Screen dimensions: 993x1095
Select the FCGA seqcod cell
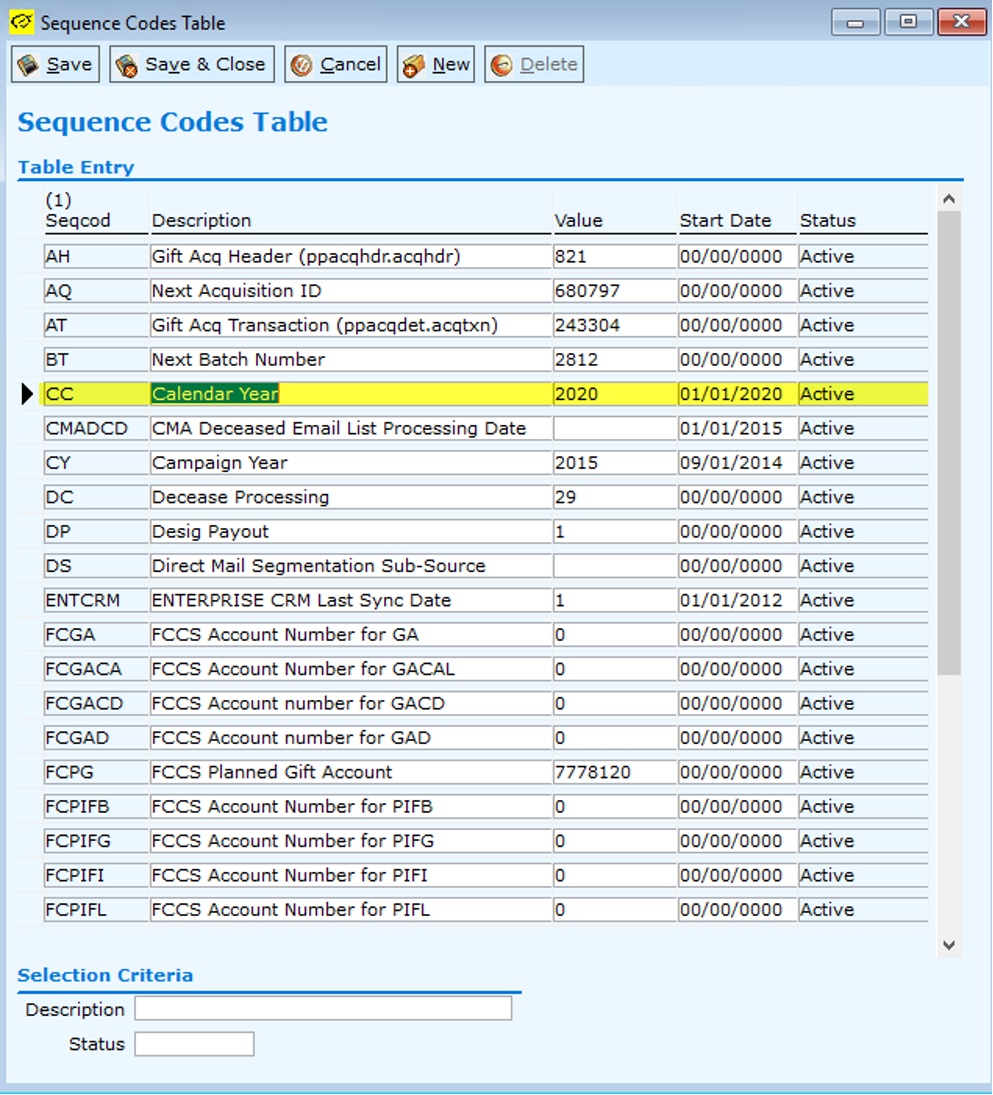tap(96, 634)
